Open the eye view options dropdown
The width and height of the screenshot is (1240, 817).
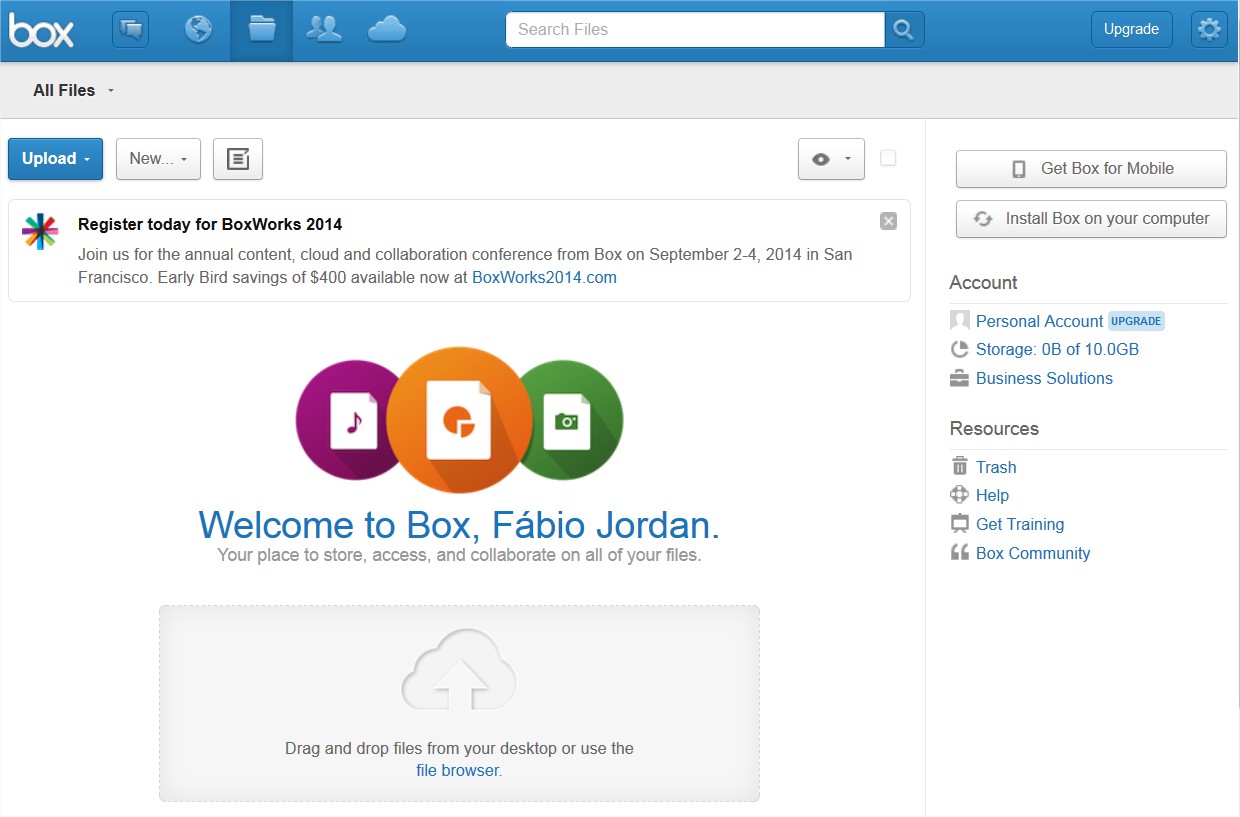coord(831,159)
